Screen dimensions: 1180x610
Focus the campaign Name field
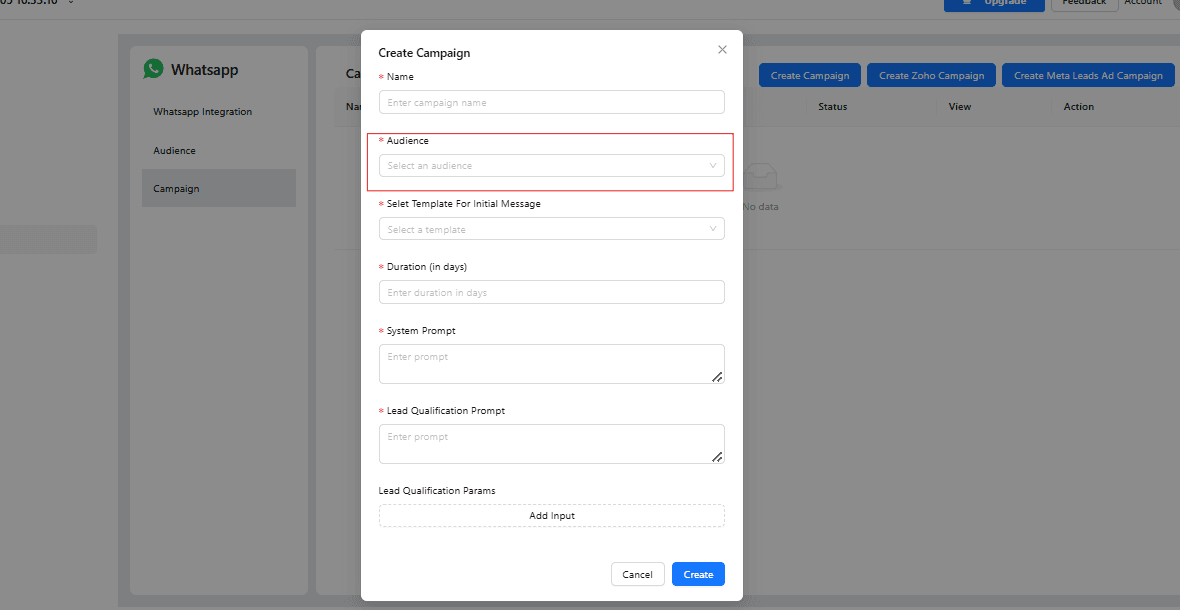click(x=551, y=103)
